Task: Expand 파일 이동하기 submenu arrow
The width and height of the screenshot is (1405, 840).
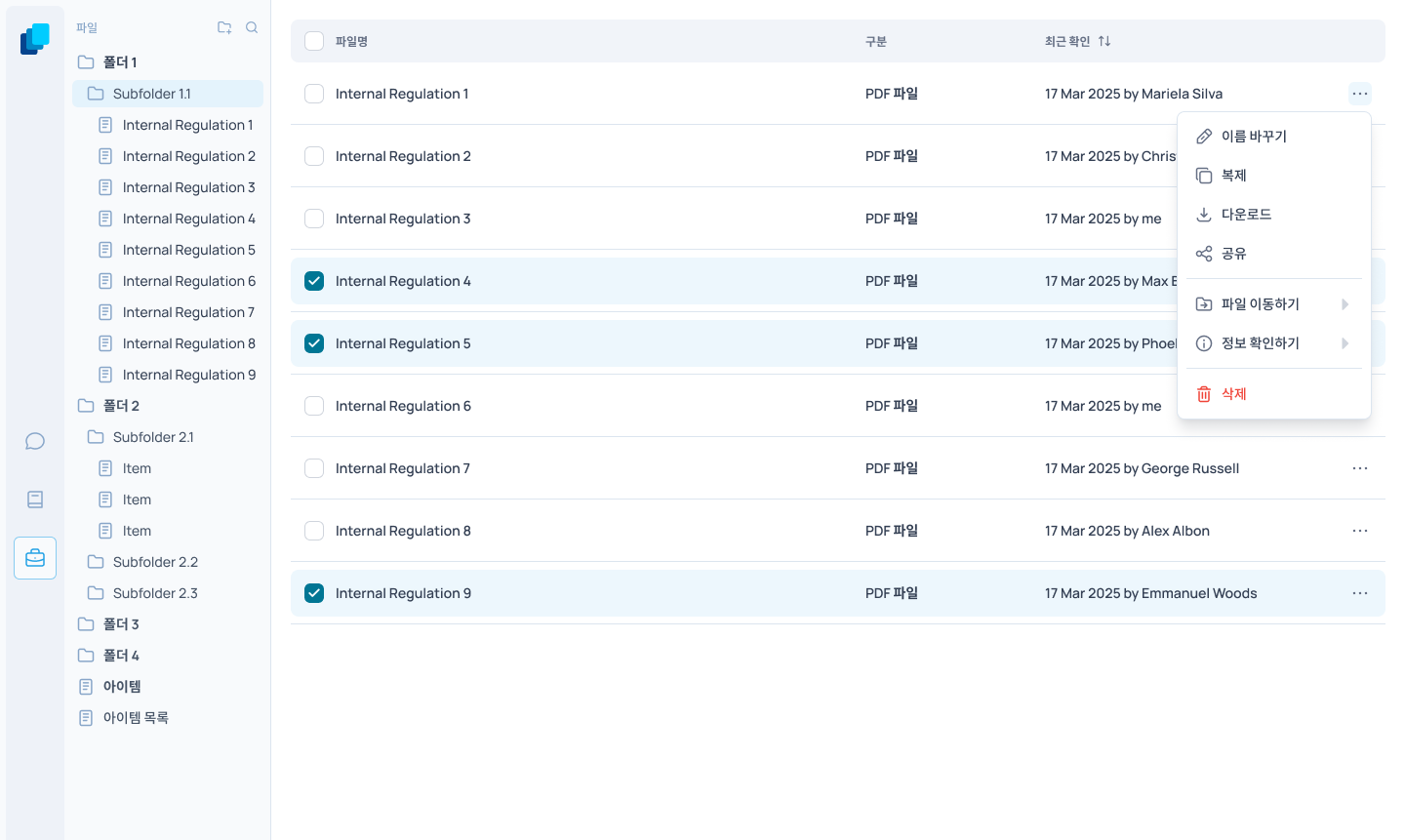Action: click(x=1345, y=304)
